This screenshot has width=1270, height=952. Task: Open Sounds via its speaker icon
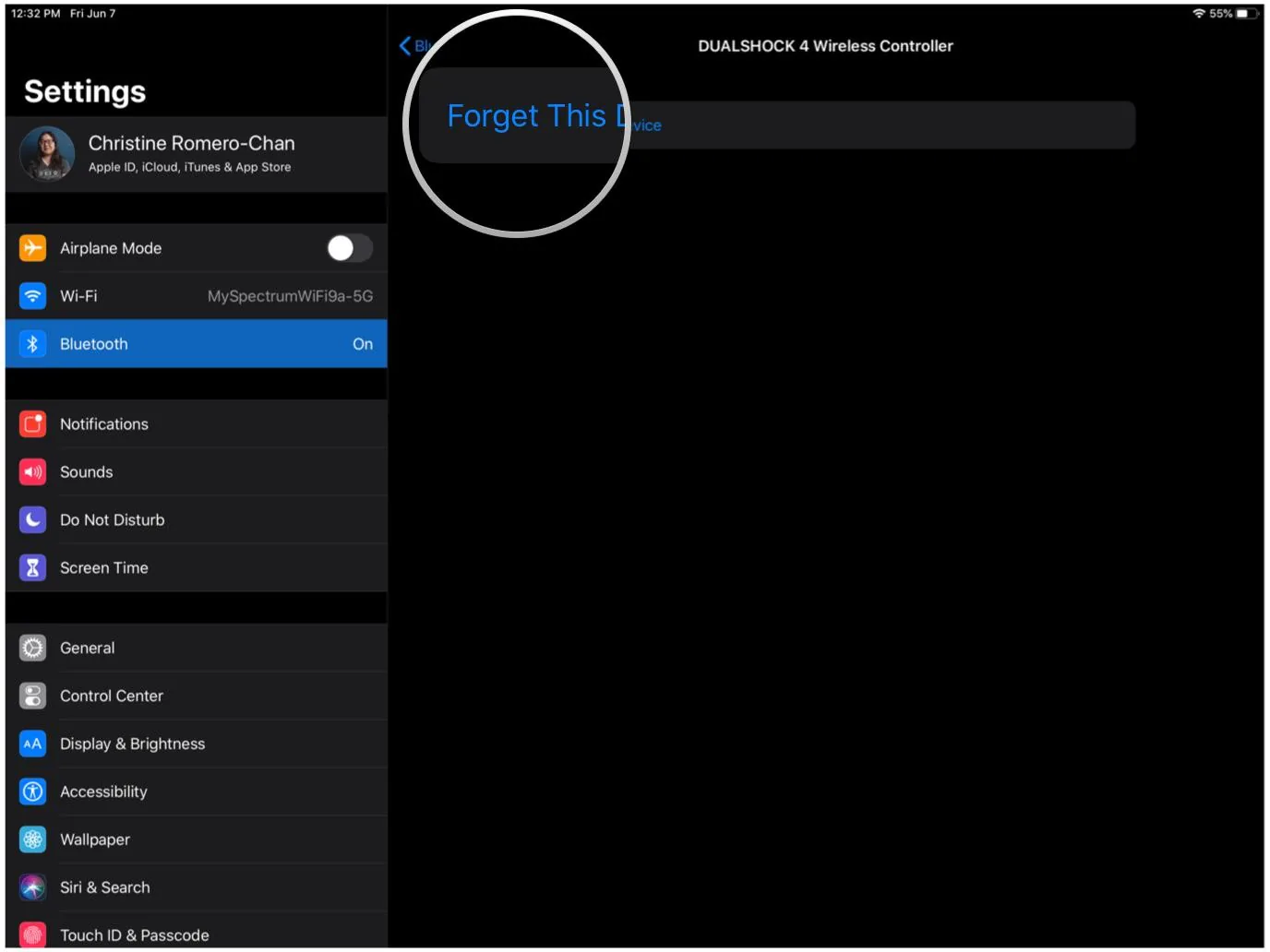pyautogui.click(x=32, y=472)
